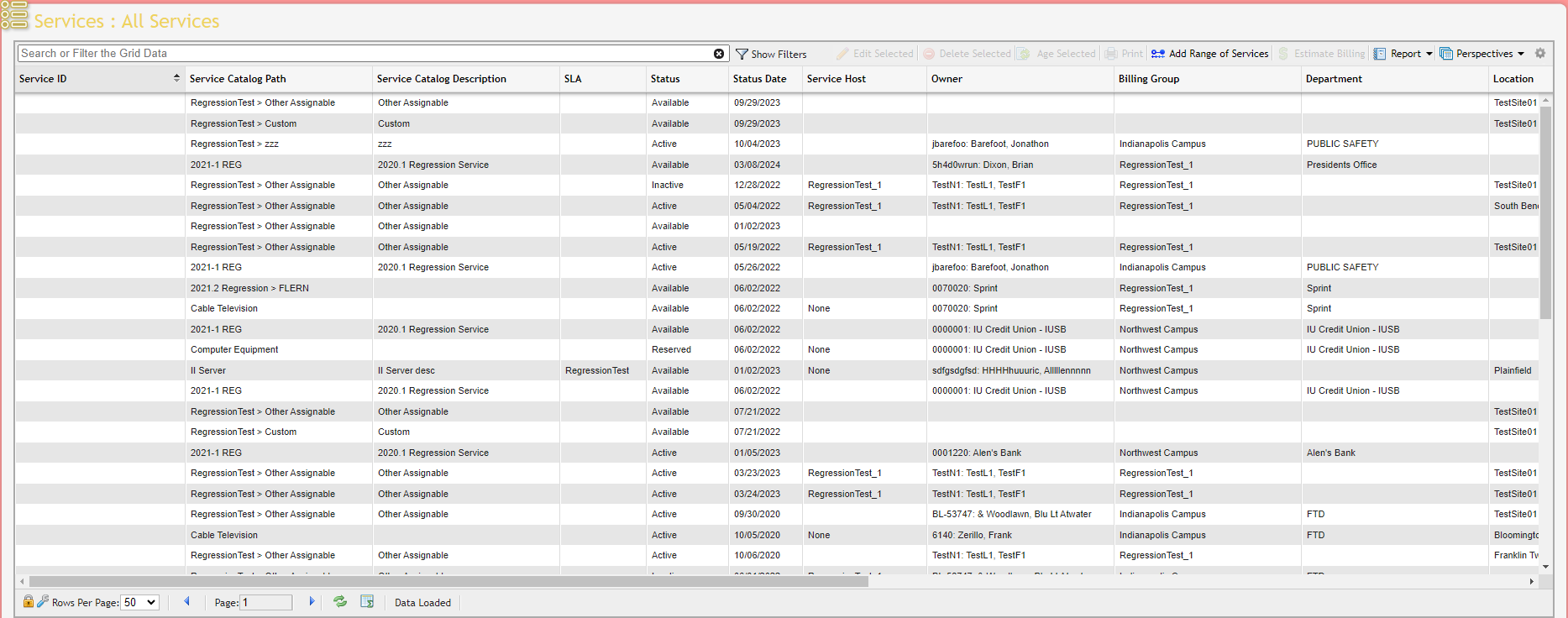
Task: Click the Owner column header
Action: tap(947, 79)
